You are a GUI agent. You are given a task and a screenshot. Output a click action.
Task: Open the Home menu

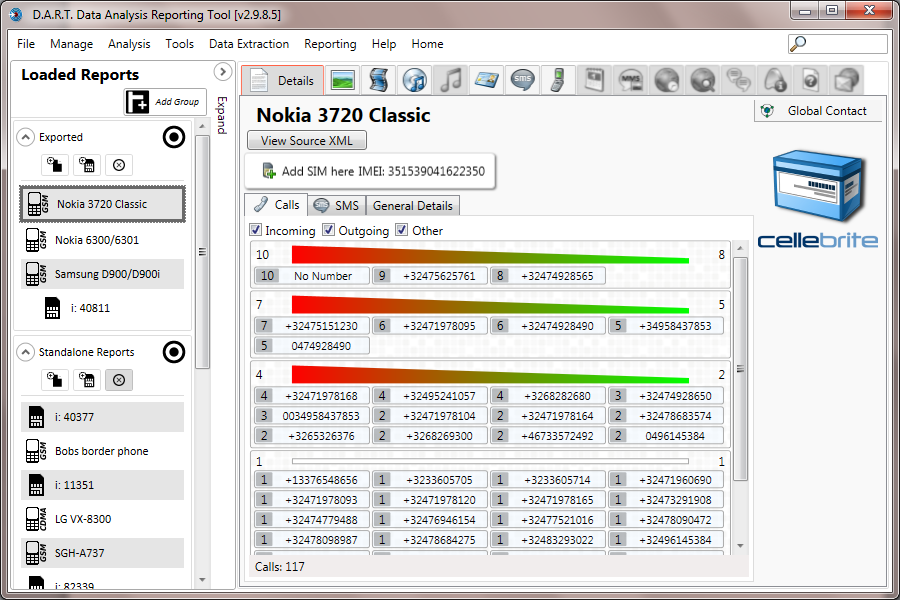click(427, 44)
